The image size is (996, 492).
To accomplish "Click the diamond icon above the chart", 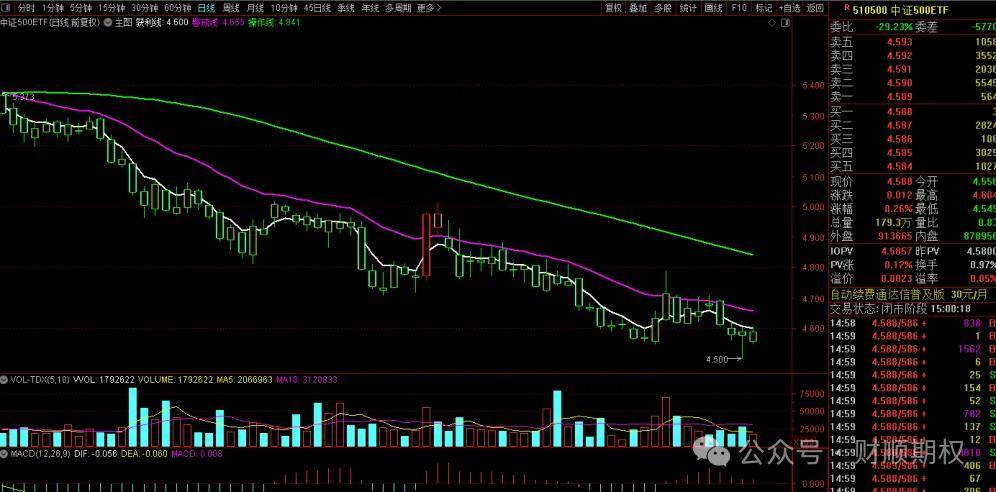I will tap(772, 22).
